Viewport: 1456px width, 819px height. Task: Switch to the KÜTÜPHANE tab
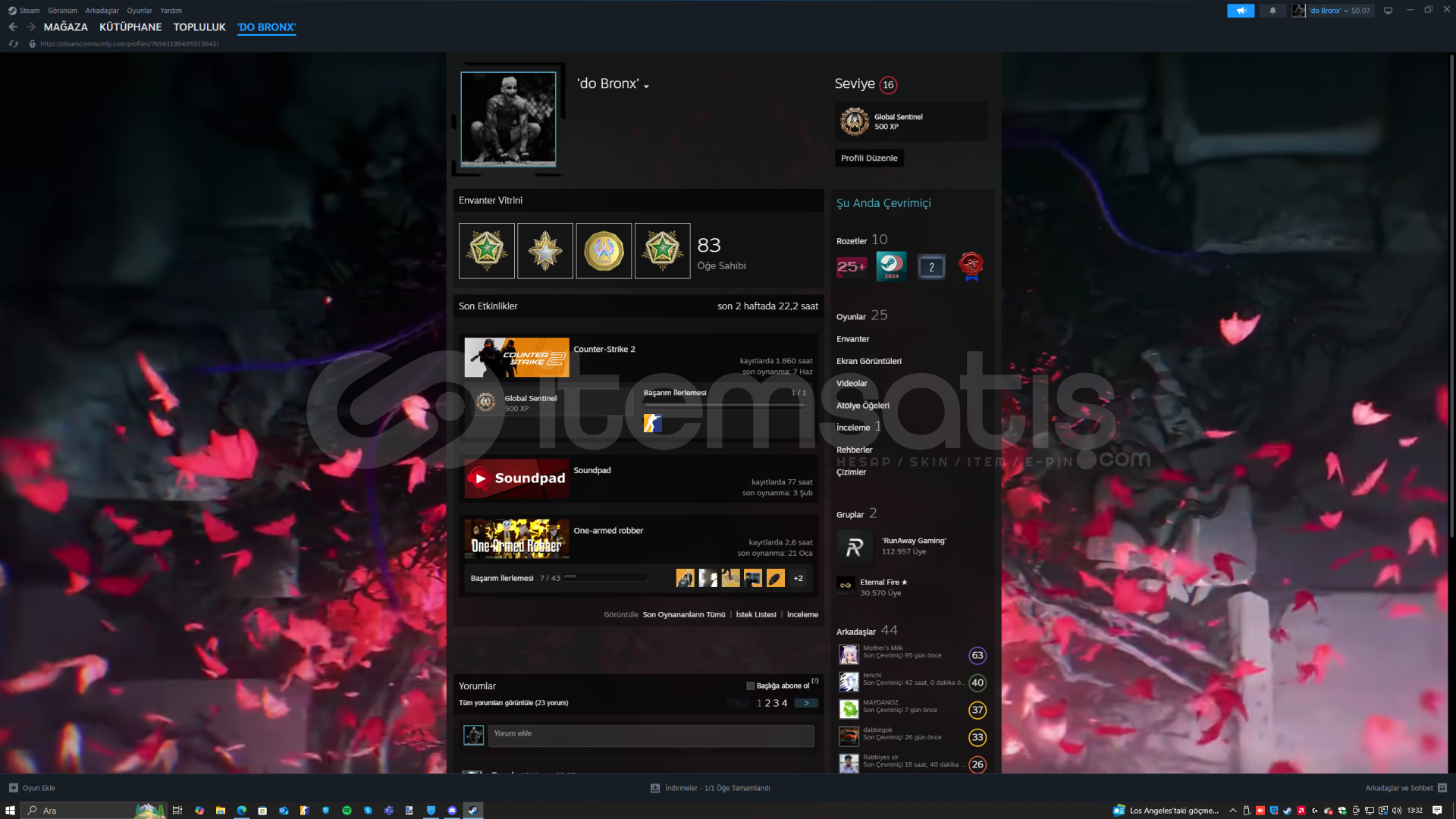(130, 27)
